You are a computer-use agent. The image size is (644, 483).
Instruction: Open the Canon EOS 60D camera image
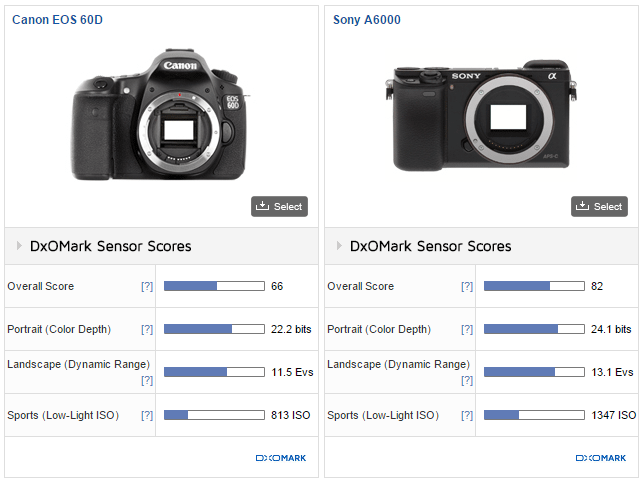point(160,117)
